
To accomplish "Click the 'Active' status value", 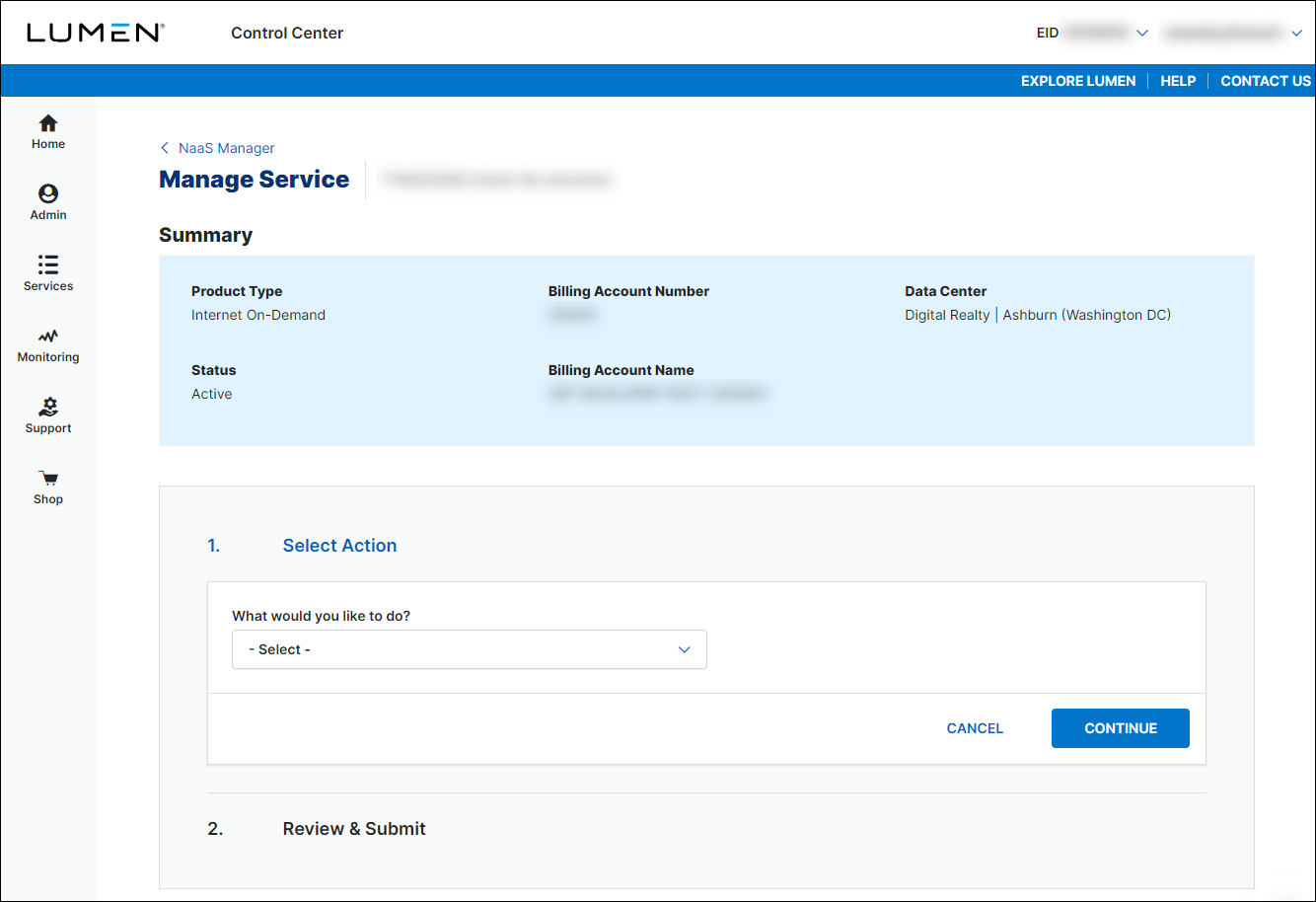I will (212, 394).
